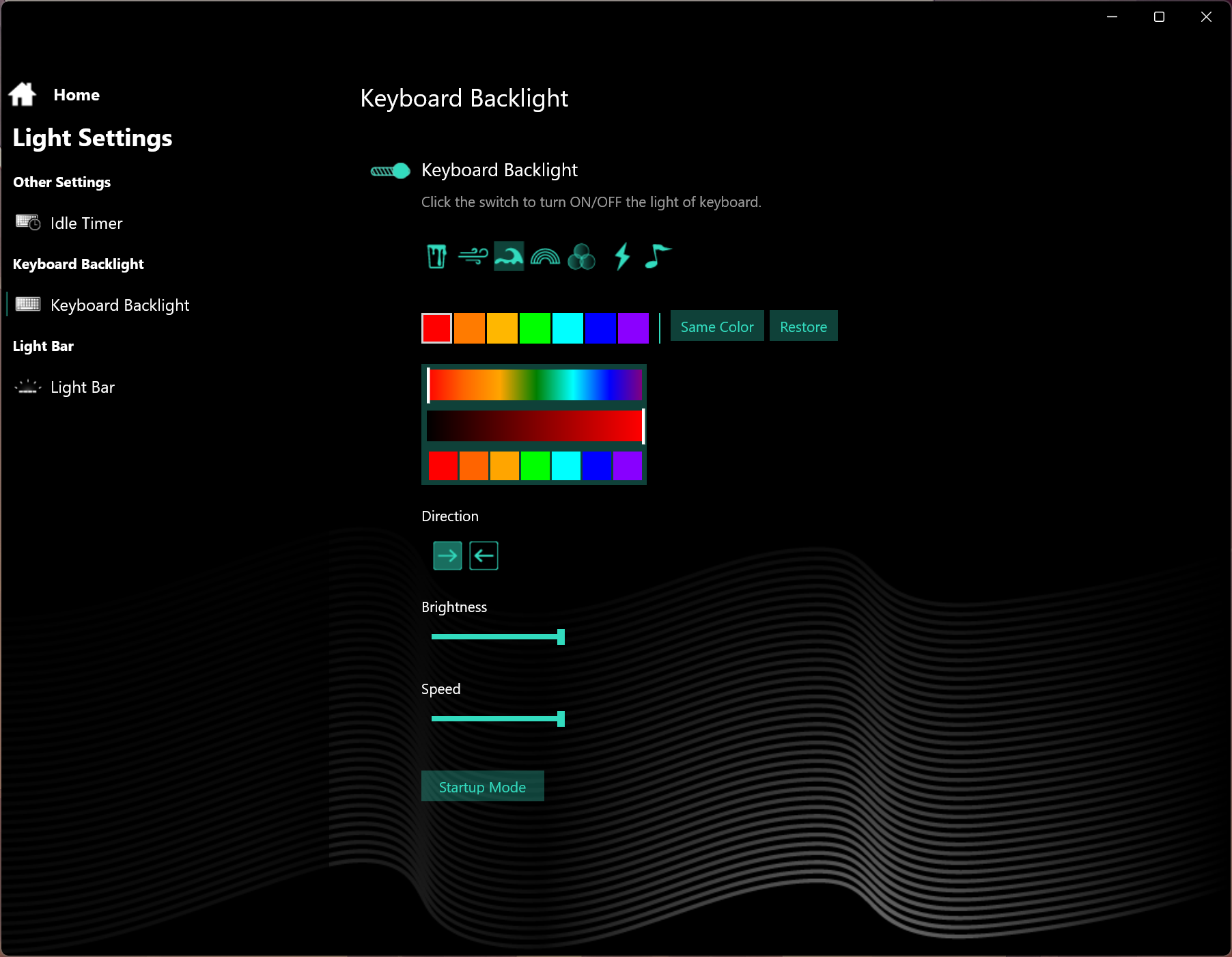Set direction to left arrow
The image size is (1232, 957).
click(x=484, y=555)
